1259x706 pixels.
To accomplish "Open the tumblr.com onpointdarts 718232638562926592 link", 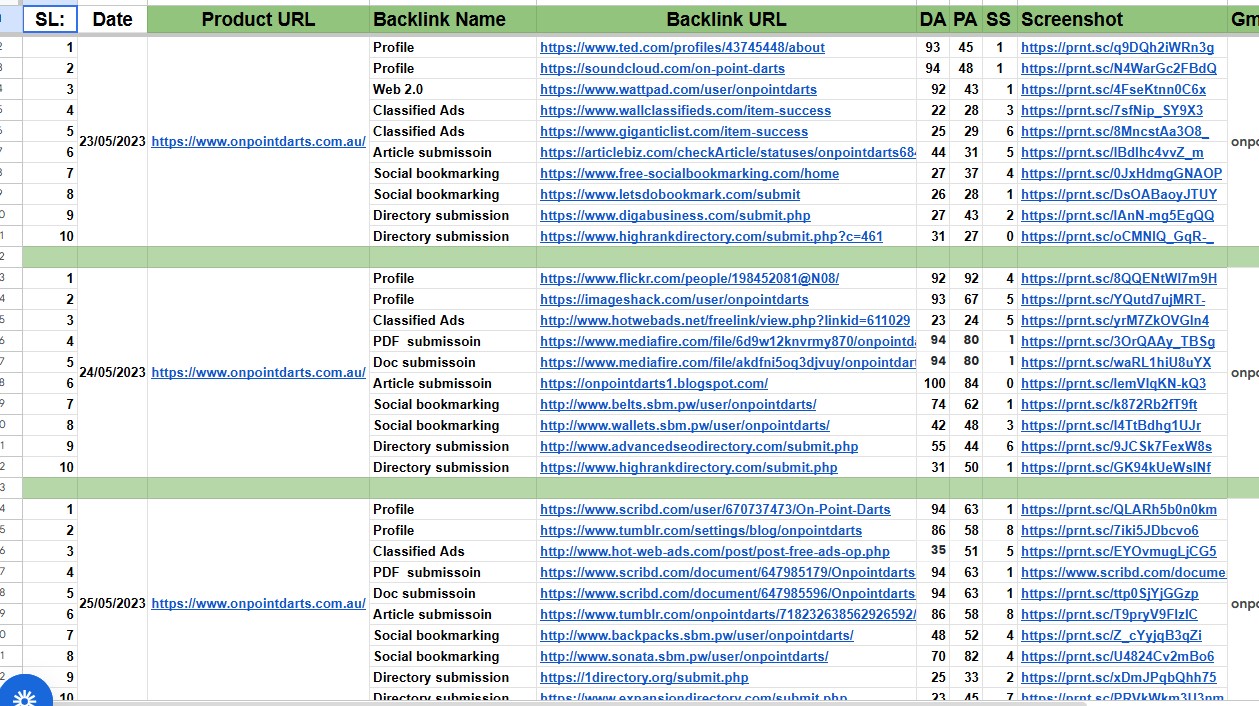I will click(x=728, y=614).
